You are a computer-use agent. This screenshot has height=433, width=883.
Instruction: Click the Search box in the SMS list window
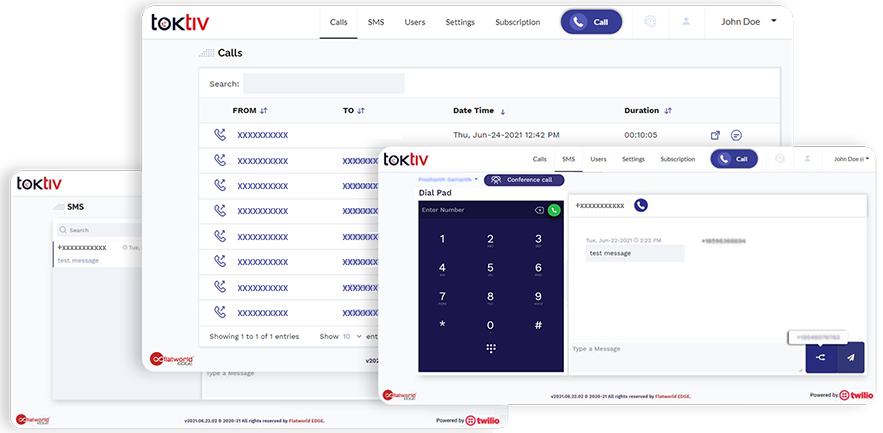pyautogui.click(x=99, y=230)
